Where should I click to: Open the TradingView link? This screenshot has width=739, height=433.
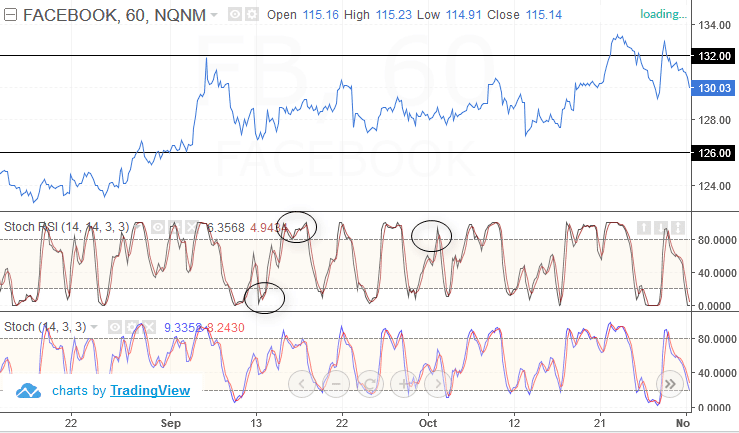150,390
